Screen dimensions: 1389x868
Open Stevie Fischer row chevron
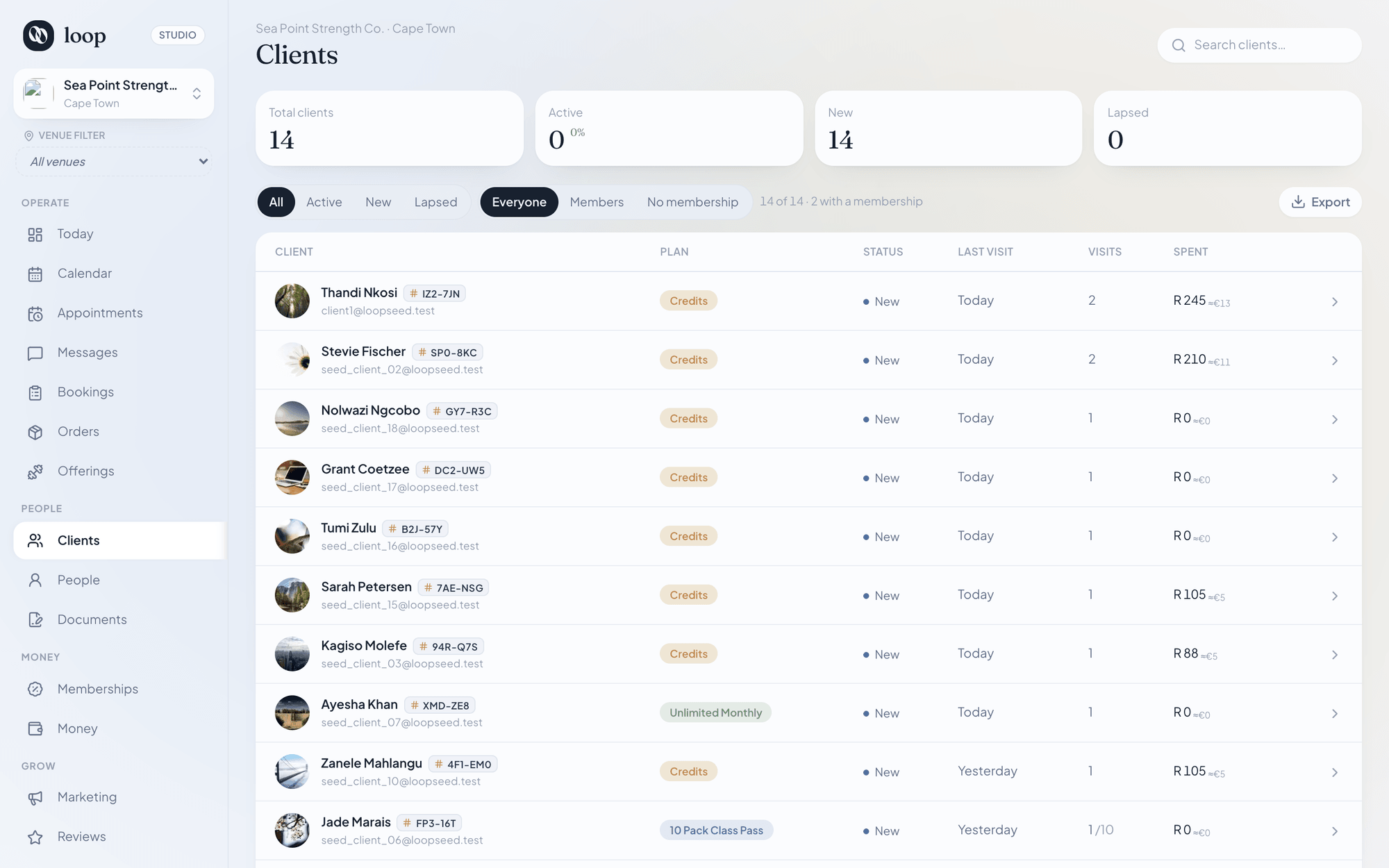(x=1335, y=361)
